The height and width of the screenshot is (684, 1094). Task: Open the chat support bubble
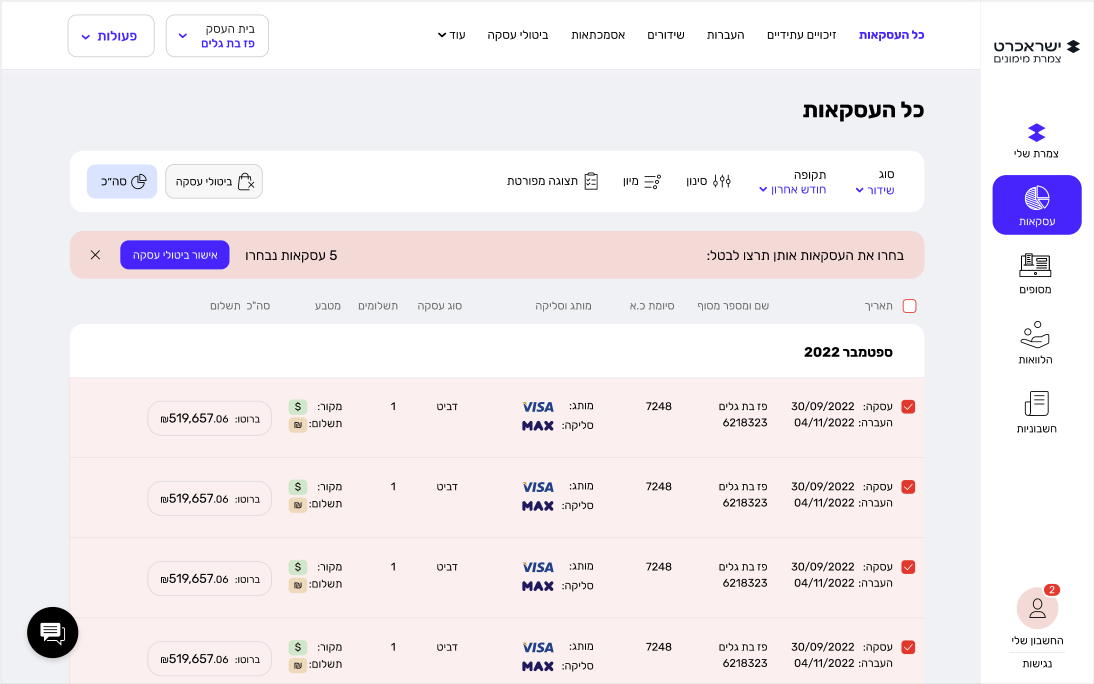[52, 632]
